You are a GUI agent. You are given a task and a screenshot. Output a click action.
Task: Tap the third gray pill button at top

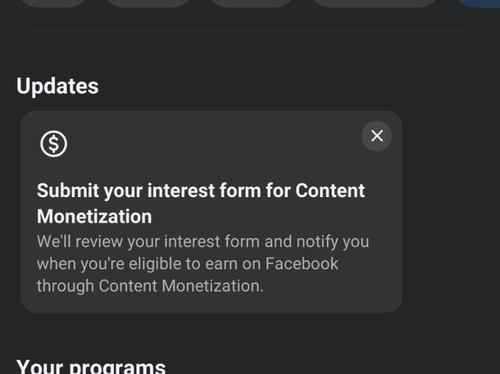coord(252,3)
